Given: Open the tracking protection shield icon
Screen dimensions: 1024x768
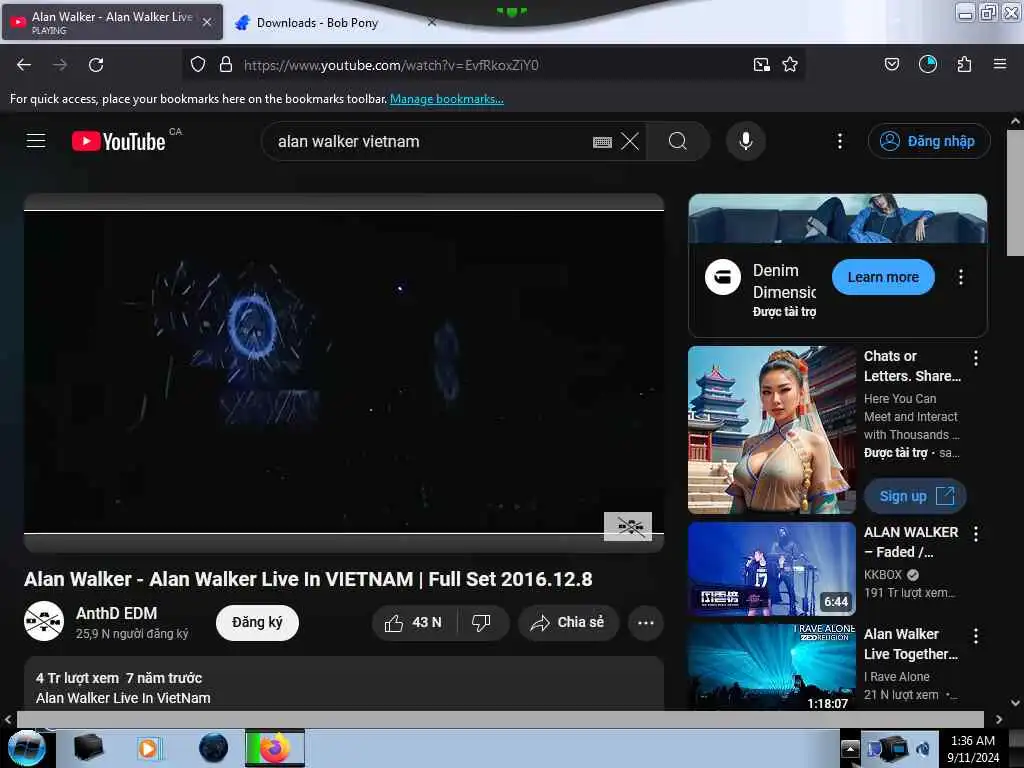Looking at the screenshot, I should pyautogui.click(x=198, y=65).
